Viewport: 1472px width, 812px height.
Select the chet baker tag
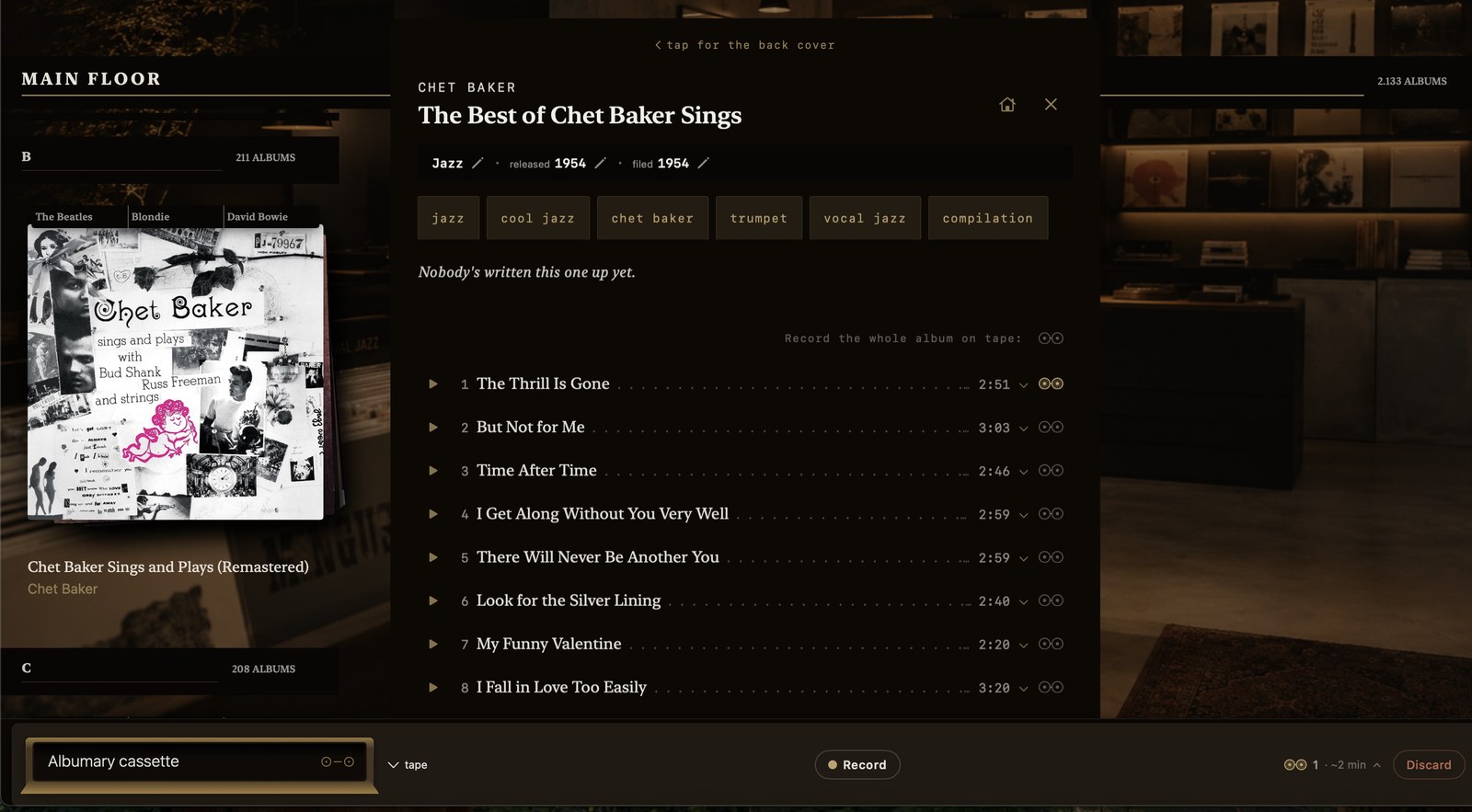[x=652, y=218]
